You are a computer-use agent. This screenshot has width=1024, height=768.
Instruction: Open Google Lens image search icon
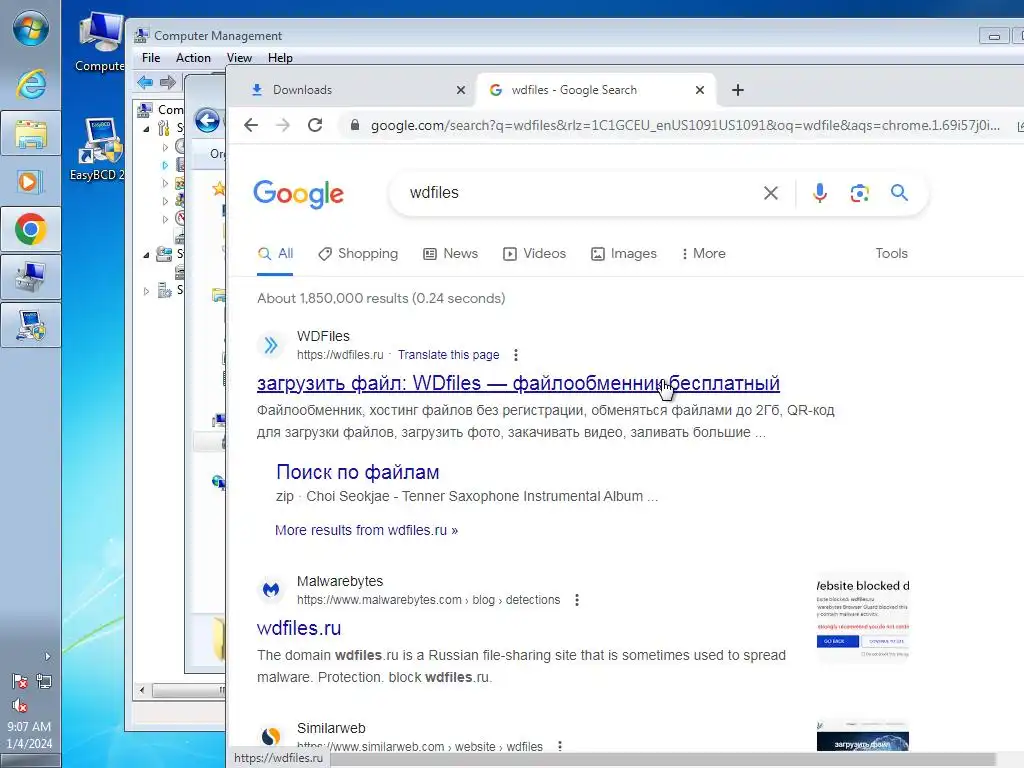pyautogui.click(x=859, y=193)
